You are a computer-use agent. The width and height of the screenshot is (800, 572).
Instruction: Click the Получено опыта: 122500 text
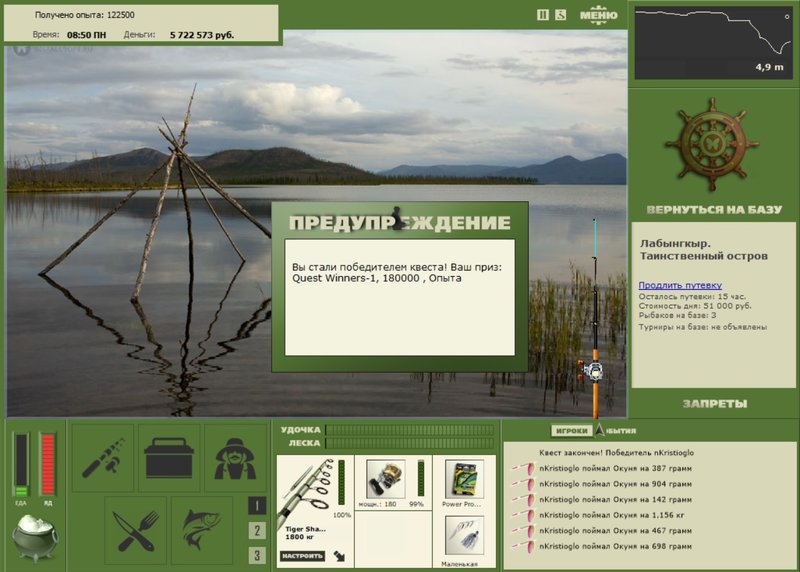pyautogui.click(x=85, y=15)
